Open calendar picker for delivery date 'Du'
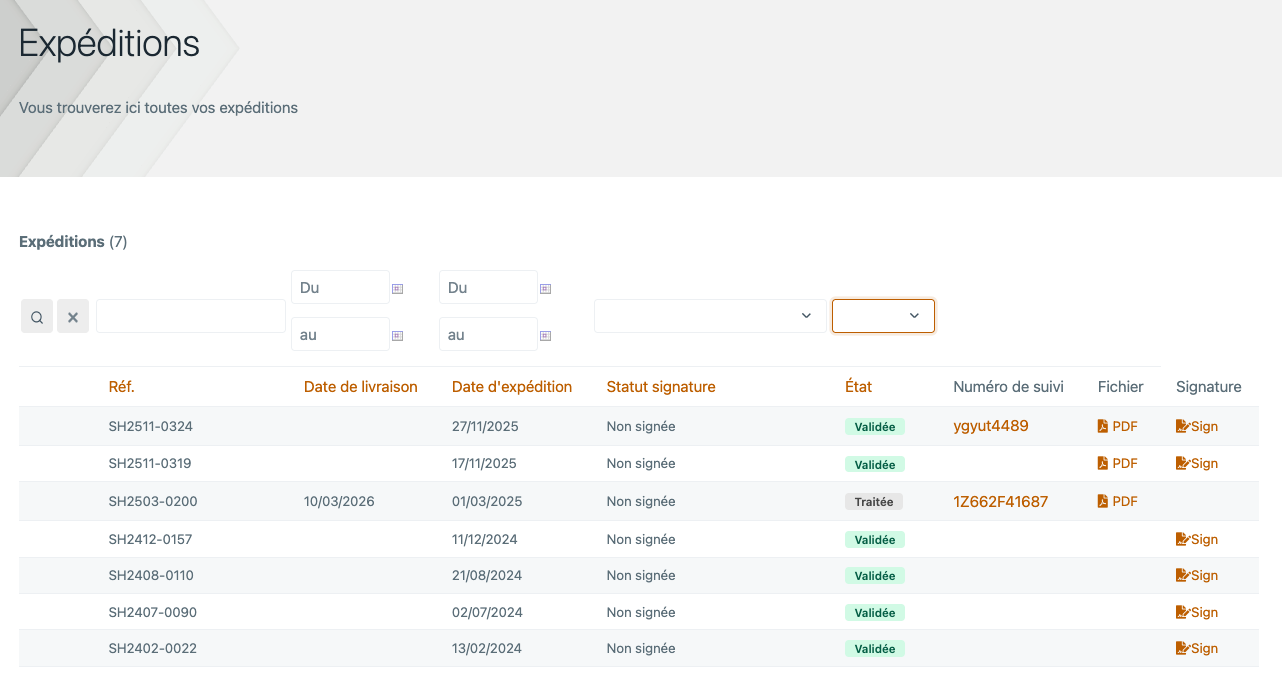This screenshot has height=682, width=1282. click(x=397, y=288)
